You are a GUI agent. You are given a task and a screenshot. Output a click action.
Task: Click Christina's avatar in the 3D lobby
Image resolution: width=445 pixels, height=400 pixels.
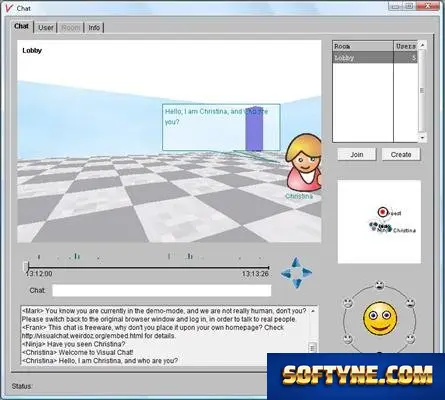coord(303,163)
